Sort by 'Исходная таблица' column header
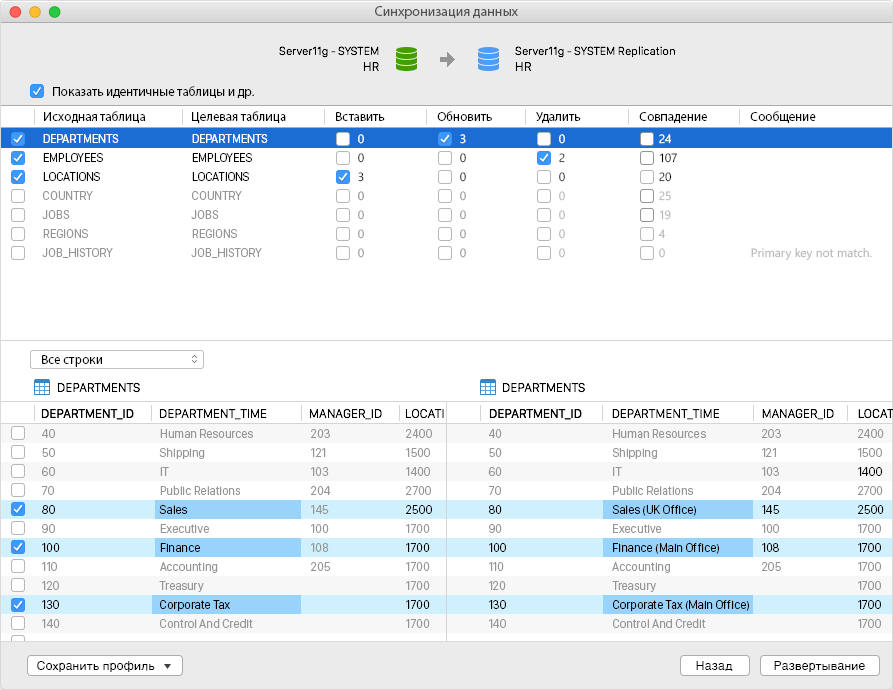Screen dimensions: 893x690 click(94, 117)
